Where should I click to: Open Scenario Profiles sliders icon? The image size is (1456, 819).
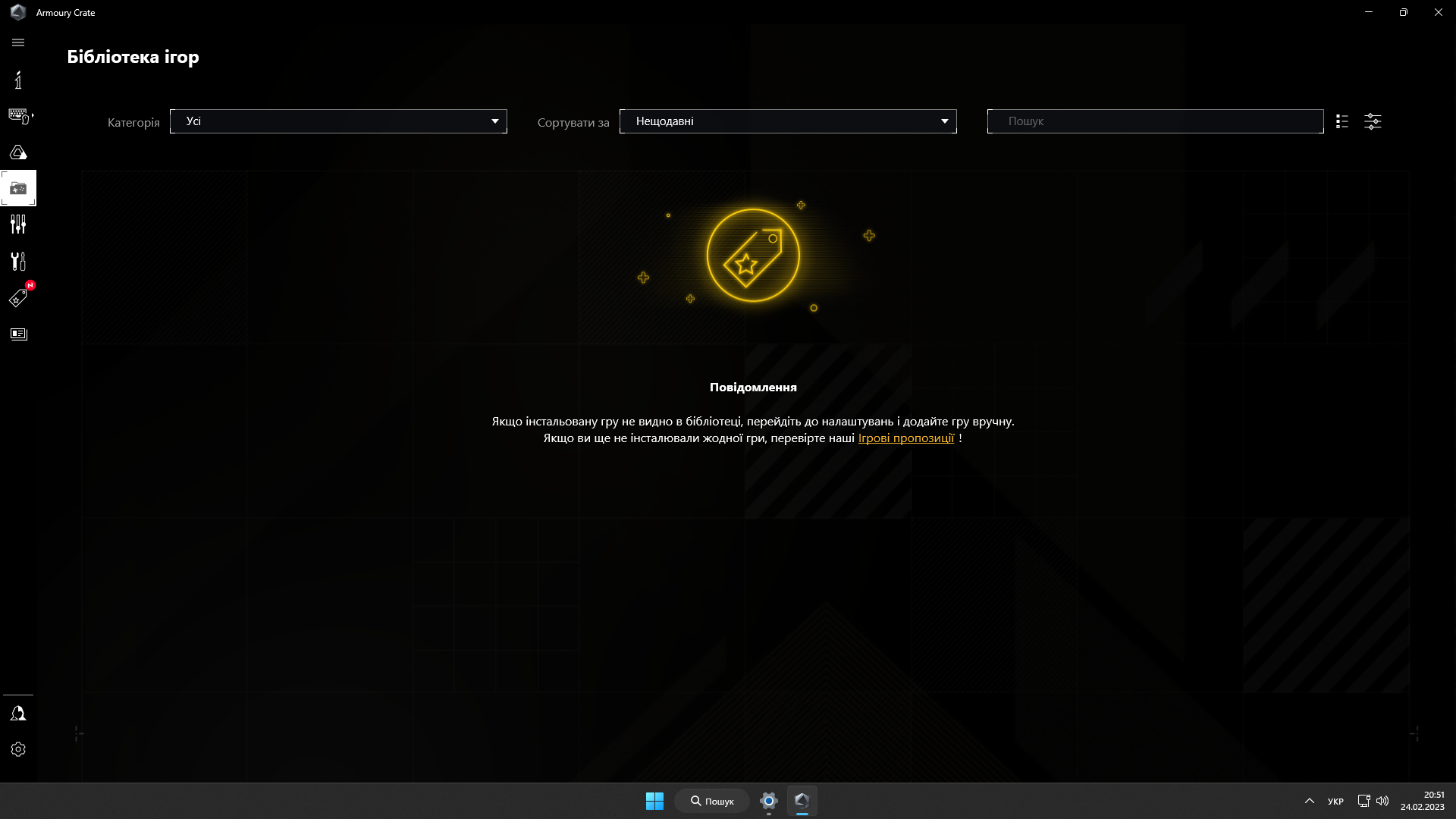(18, 224)
